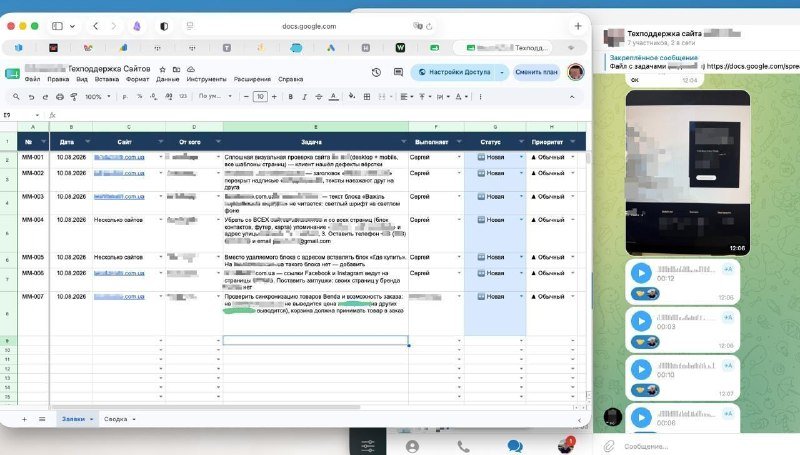
Task: Apply strikethrough text formatting
Action: click(x=319, y=96)
